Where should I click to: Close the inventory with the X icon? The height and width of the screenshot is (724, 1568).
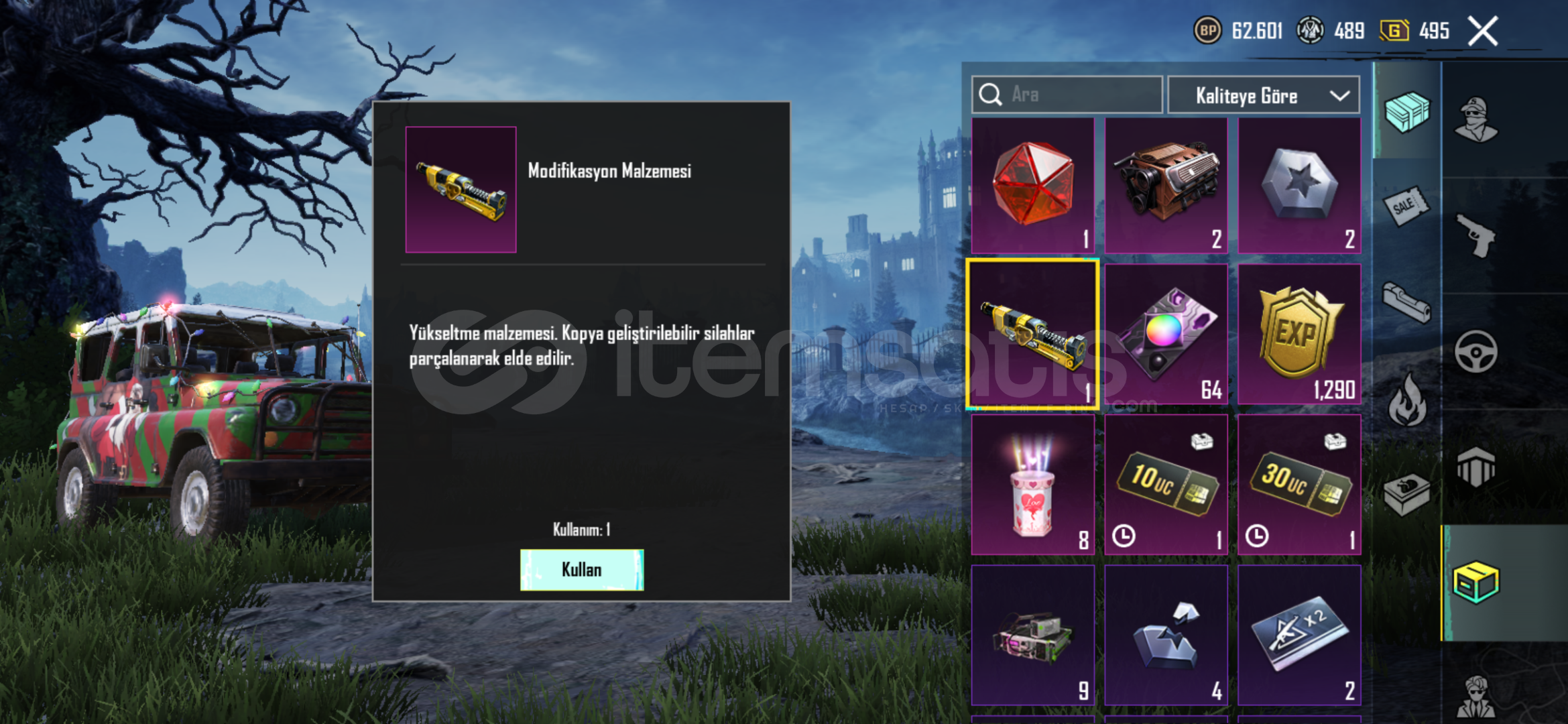(1483, 31)
